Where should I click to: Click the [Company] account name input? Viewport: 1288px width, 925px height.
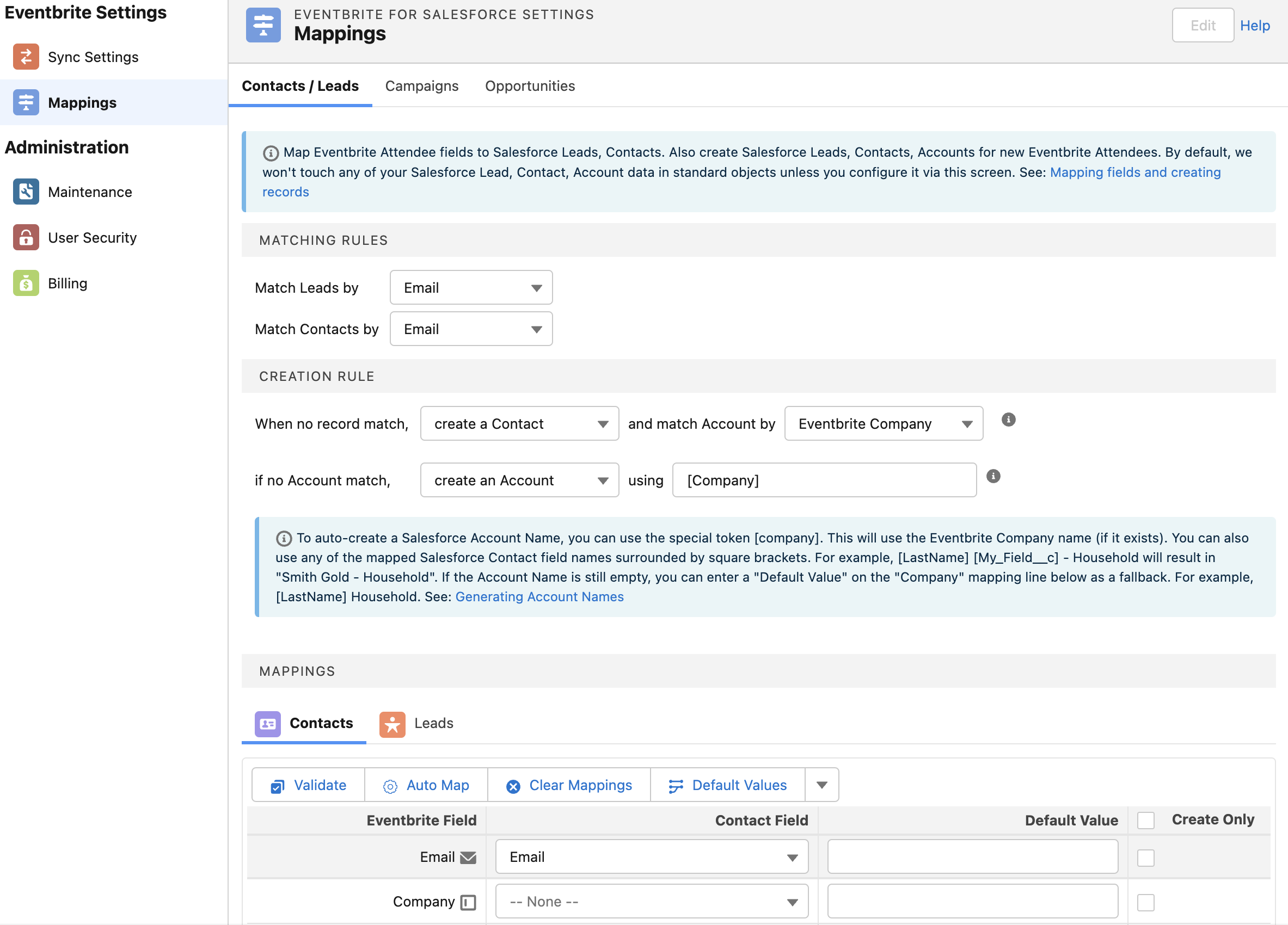(824, 480)
